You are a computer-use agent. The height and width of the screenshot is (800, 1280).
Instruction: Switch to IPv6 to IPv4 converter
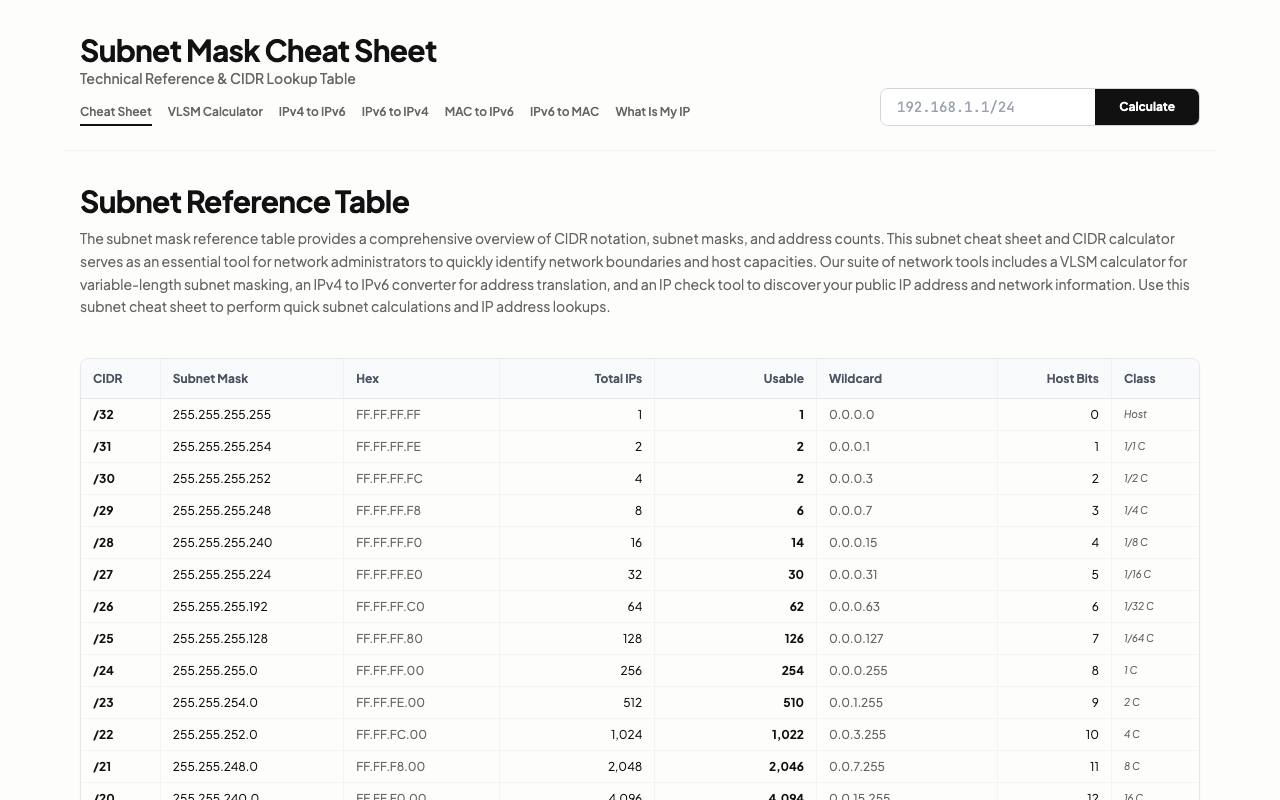coord(395,112)
